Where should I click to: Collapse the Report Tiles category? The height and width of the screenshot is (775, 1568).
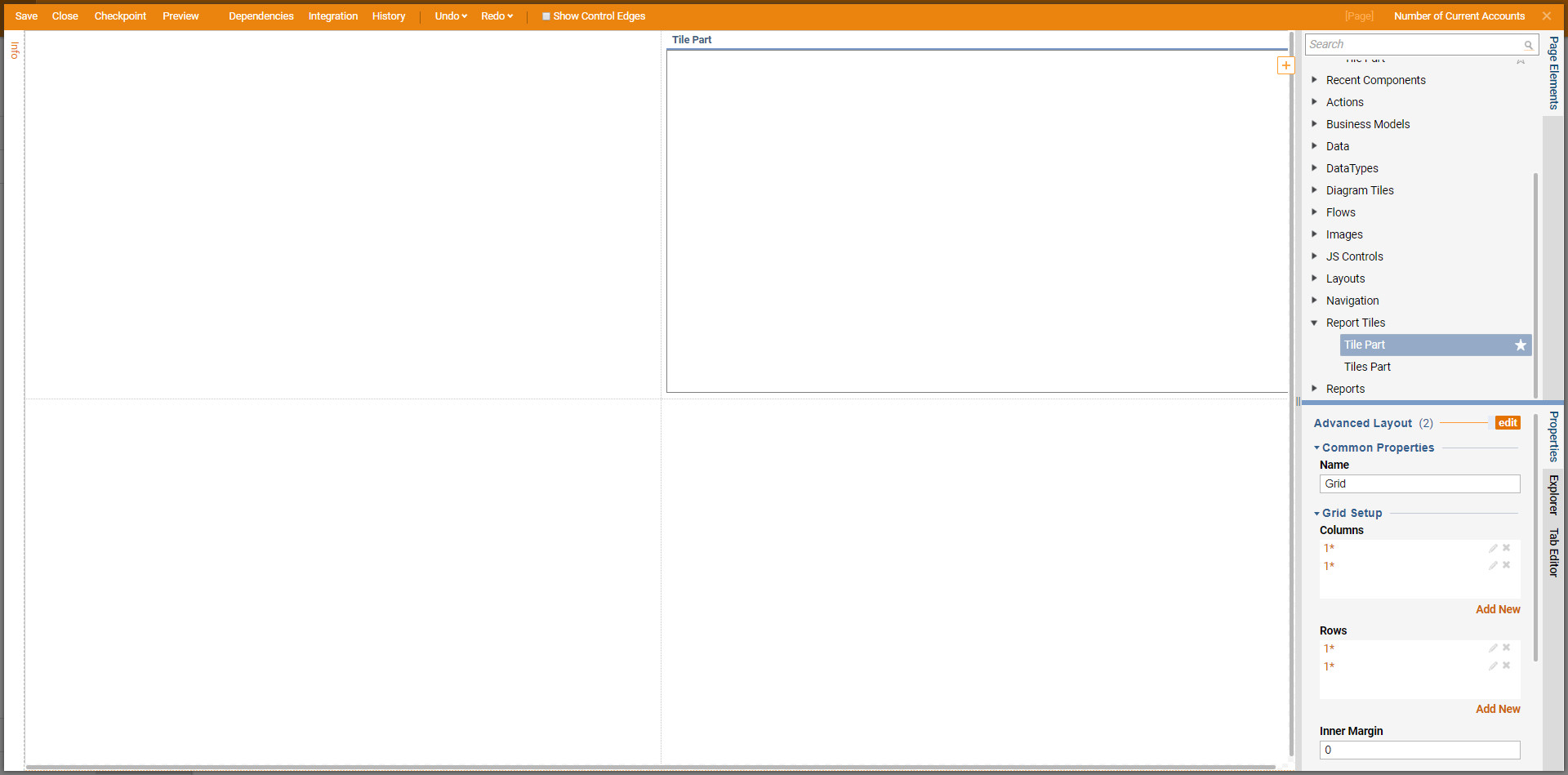coord(1314,323)
